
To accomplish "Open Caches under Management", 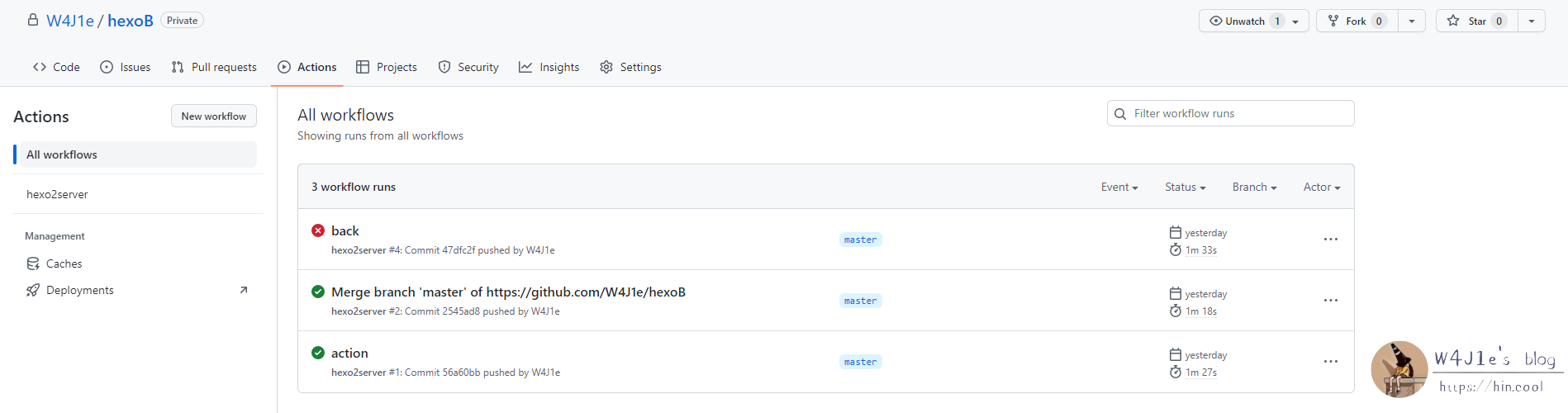I will pos(64,263).
